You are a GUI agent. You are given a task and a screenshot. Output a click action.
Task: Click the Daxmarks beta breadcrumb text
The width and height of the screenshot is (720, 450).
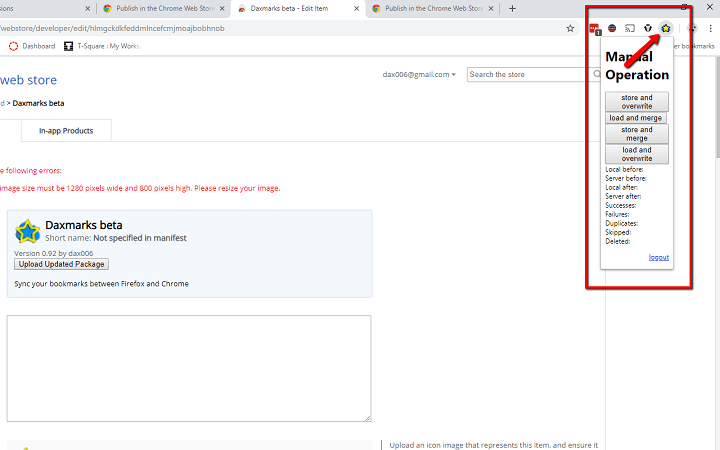pos(38,103)
